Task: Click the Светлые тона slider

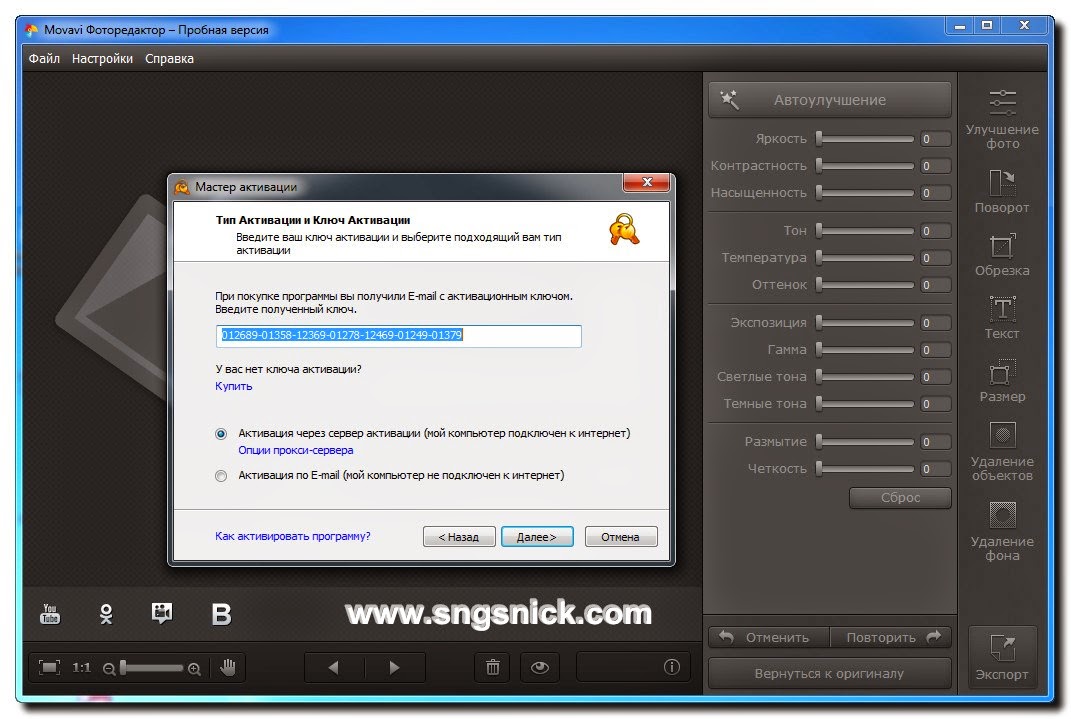Action: tap(865, 376)
